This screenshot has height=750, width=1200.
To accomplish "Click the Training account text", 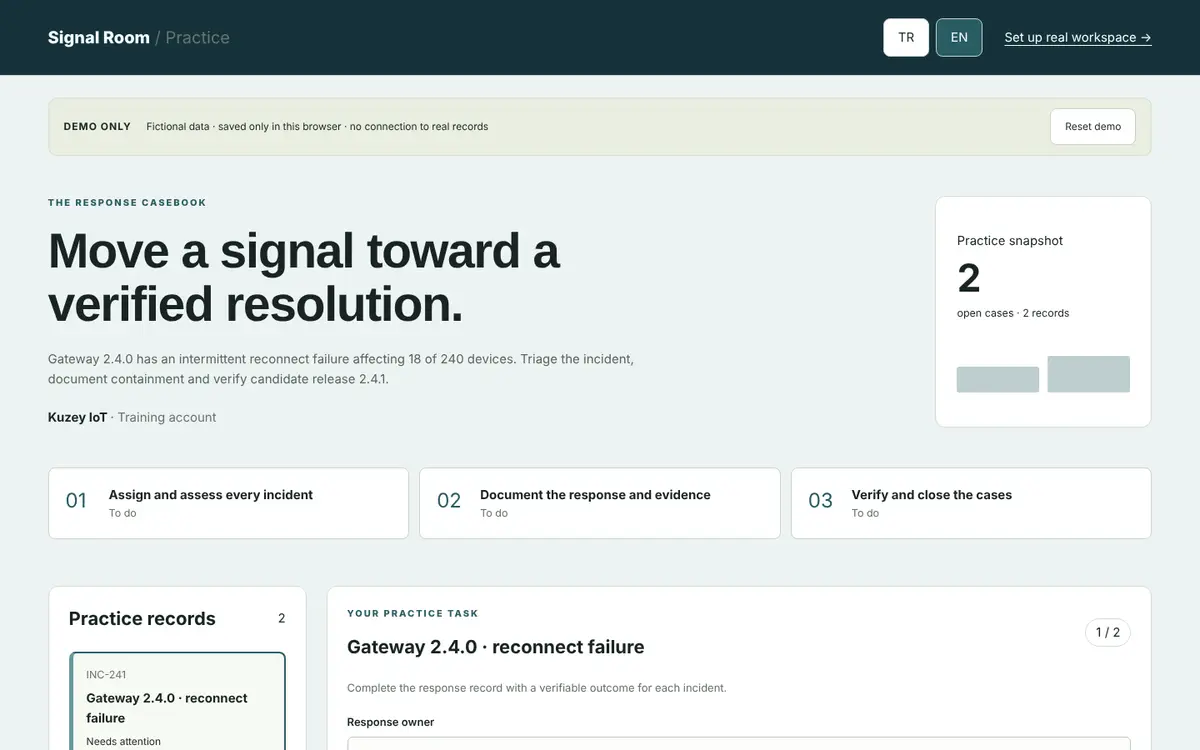I will point(167,417).
